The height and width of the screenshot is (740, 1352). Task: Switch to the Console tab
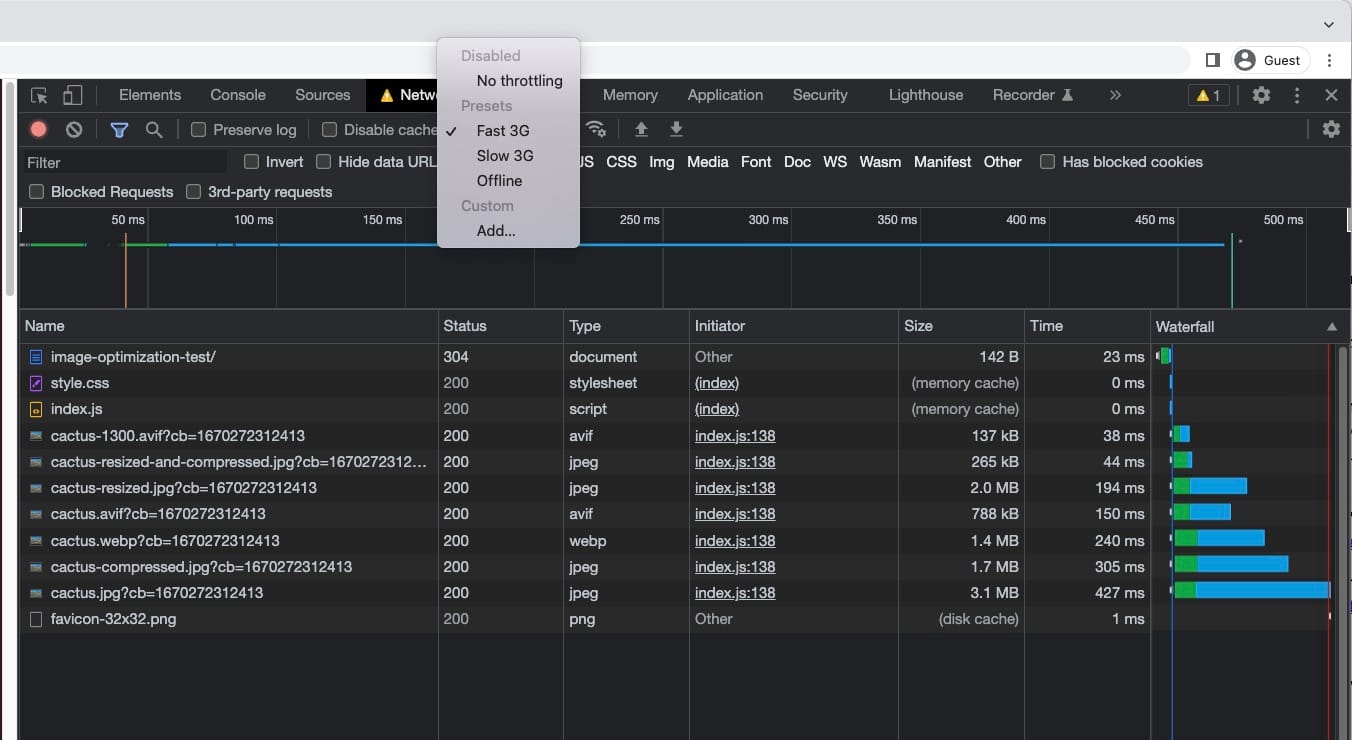tap(237, 94)
